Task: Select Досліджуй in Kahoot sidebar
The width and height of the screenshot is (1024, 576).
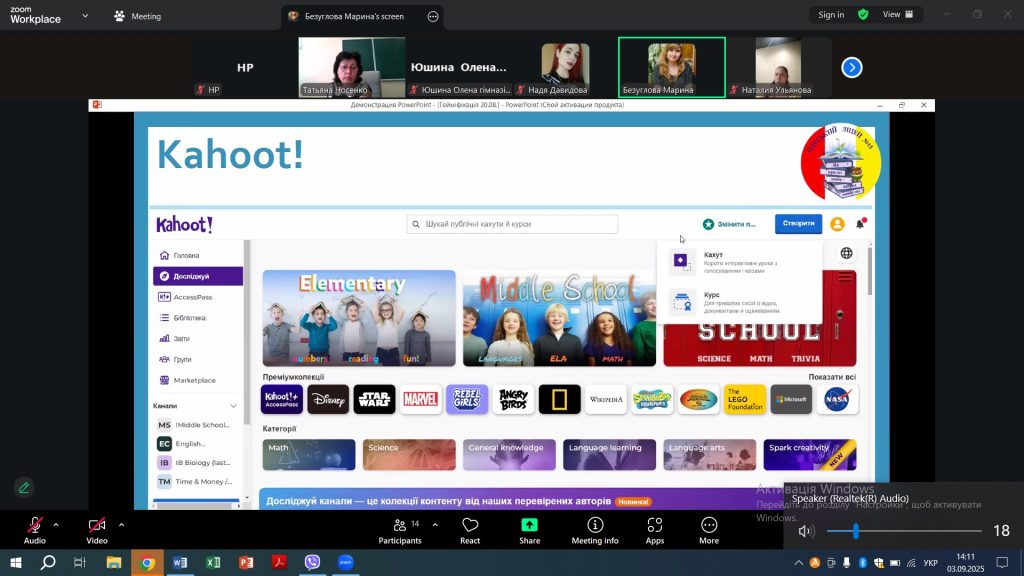Action: pyautogui.click(x=198, y=276)
